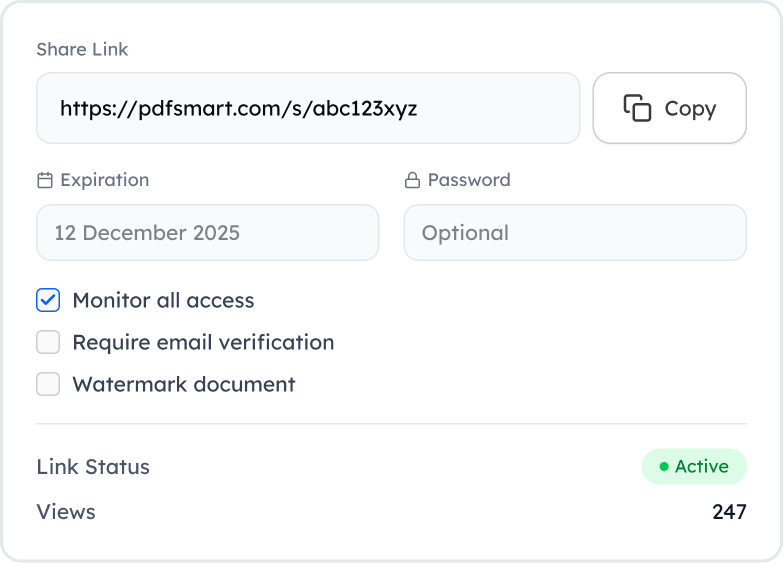
Task: Tick the Watermark document checkbox
Action: [x=48, y=384]
